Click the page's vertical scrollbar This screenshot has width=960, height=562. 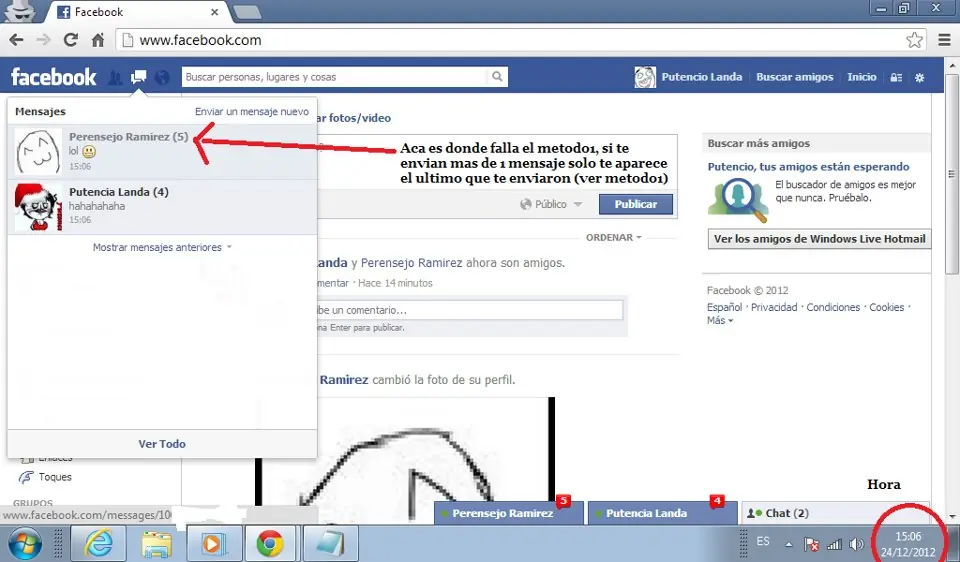(952, 174)
